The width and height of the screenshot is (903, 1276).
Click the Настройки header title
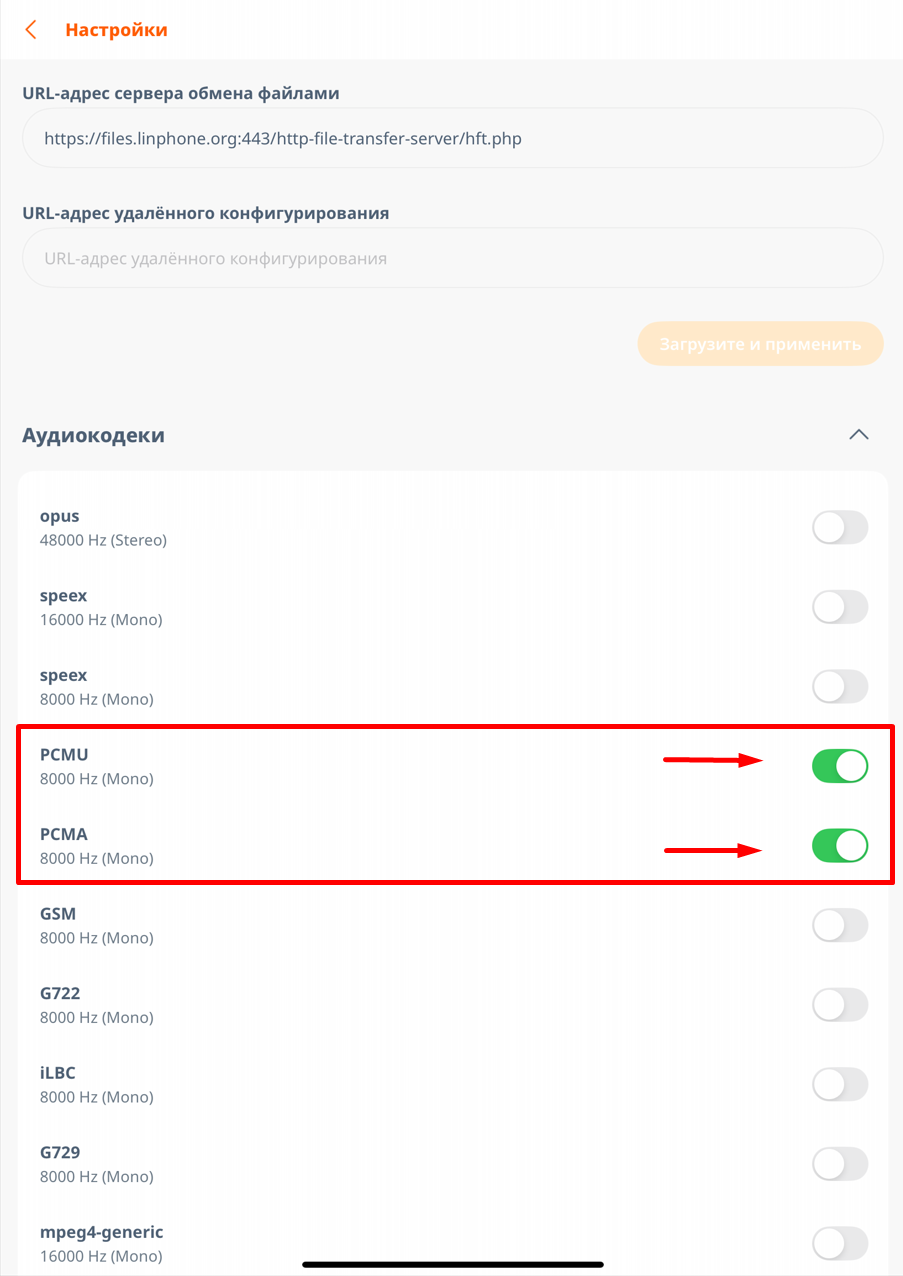coord(116,30)
